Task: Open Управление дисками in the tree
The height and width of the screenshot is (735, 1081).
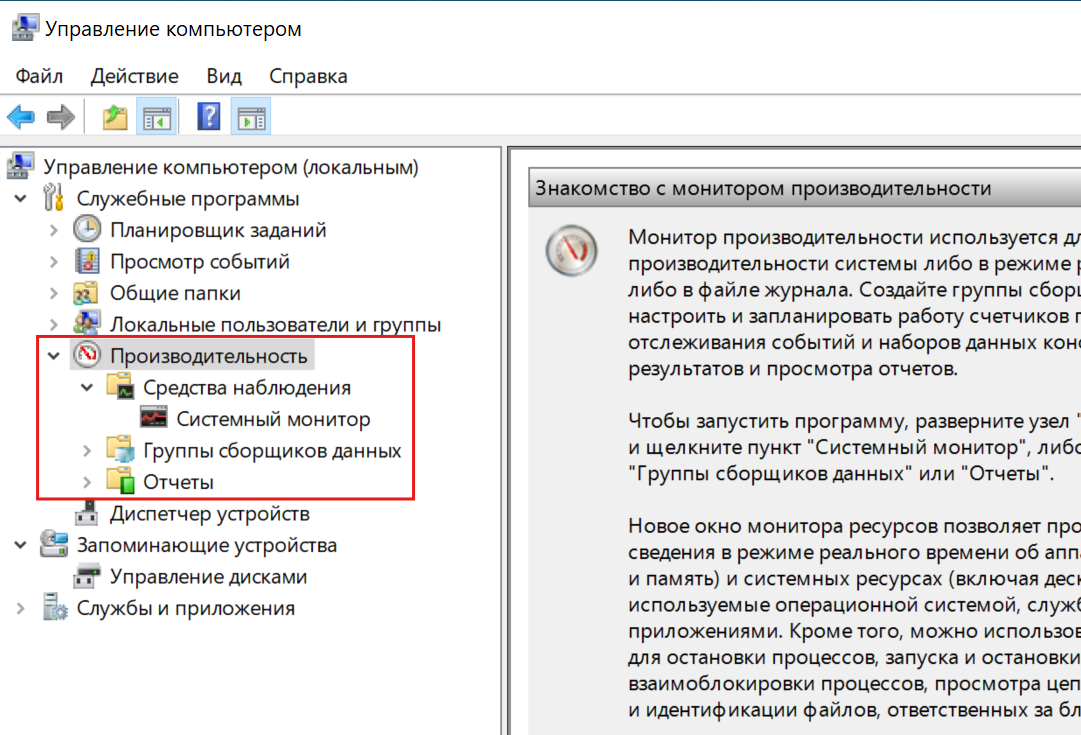Action: coord(208,577)
